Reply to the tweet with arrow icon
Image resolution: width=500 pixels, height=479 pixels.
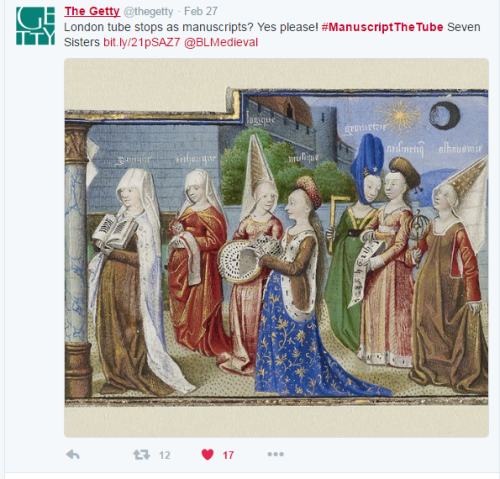pos(73,454)
